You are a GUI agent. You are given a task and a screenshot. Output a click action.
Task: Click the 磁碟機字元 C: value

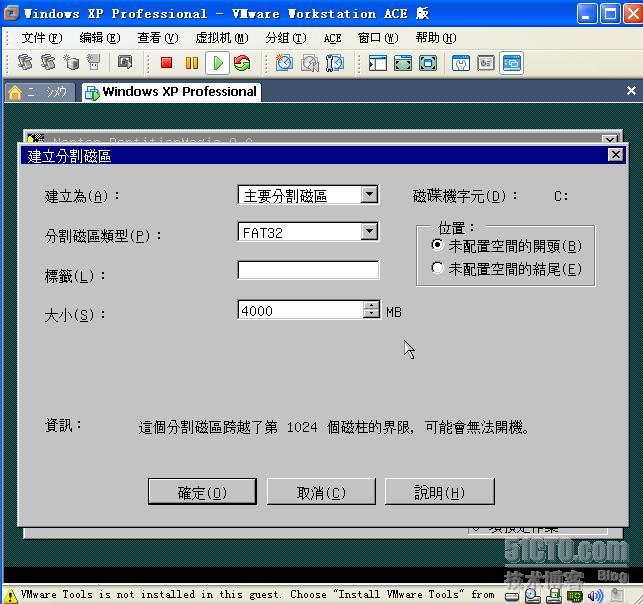(x=561, y=196)
